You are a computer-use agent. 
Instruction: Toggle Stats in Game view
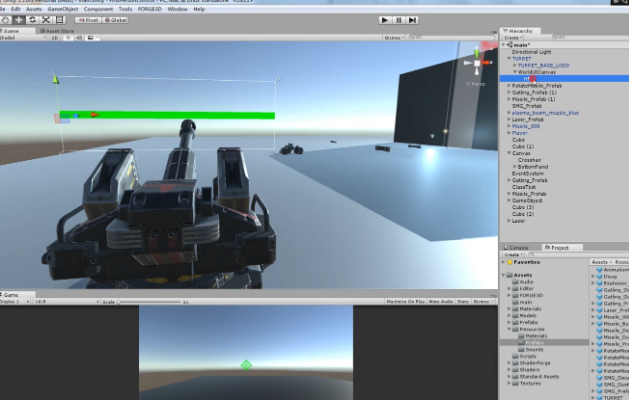(x=463, y=301)
